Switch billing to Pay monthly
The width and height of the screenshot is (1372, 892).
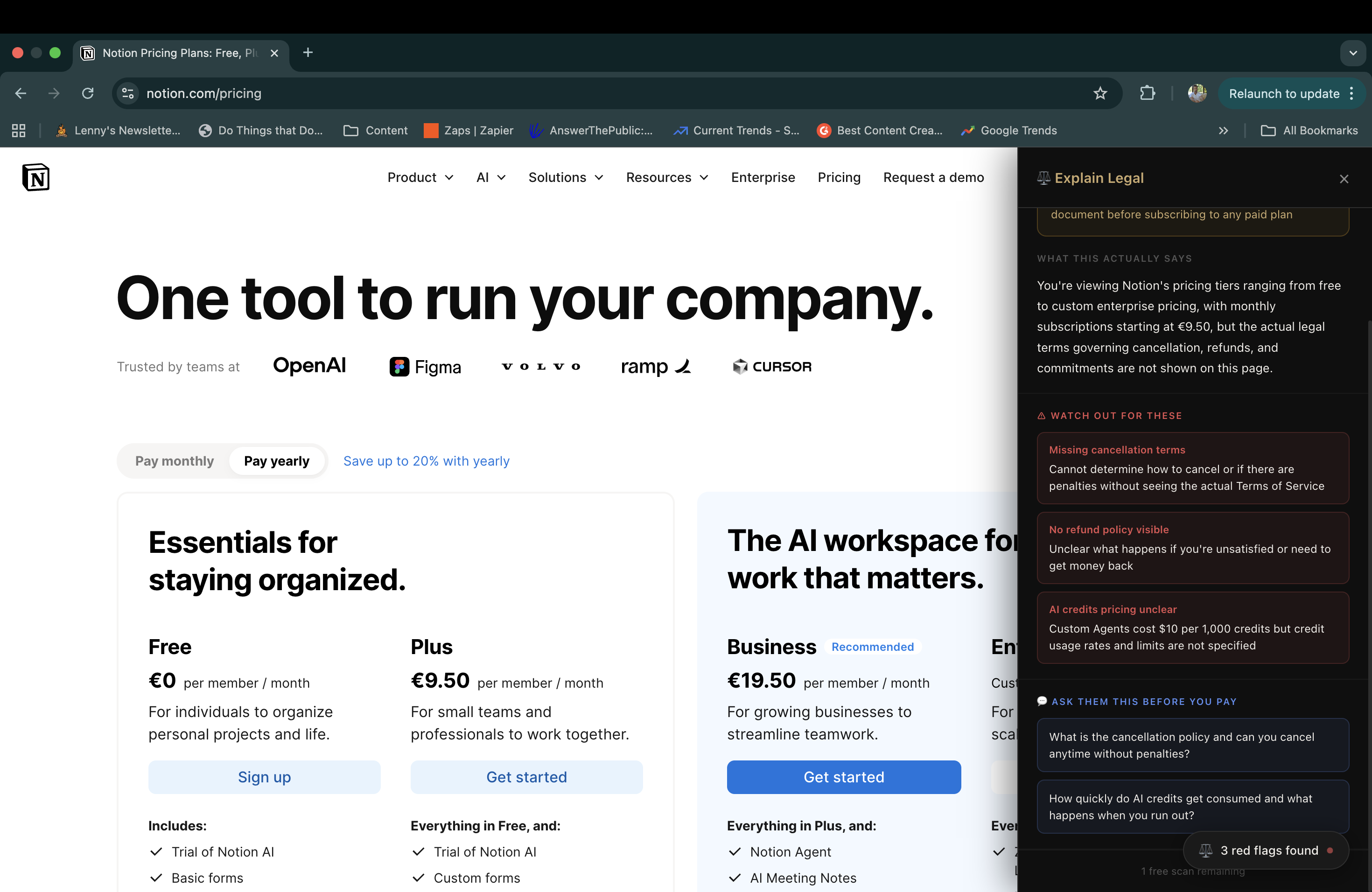pos(174,461)
